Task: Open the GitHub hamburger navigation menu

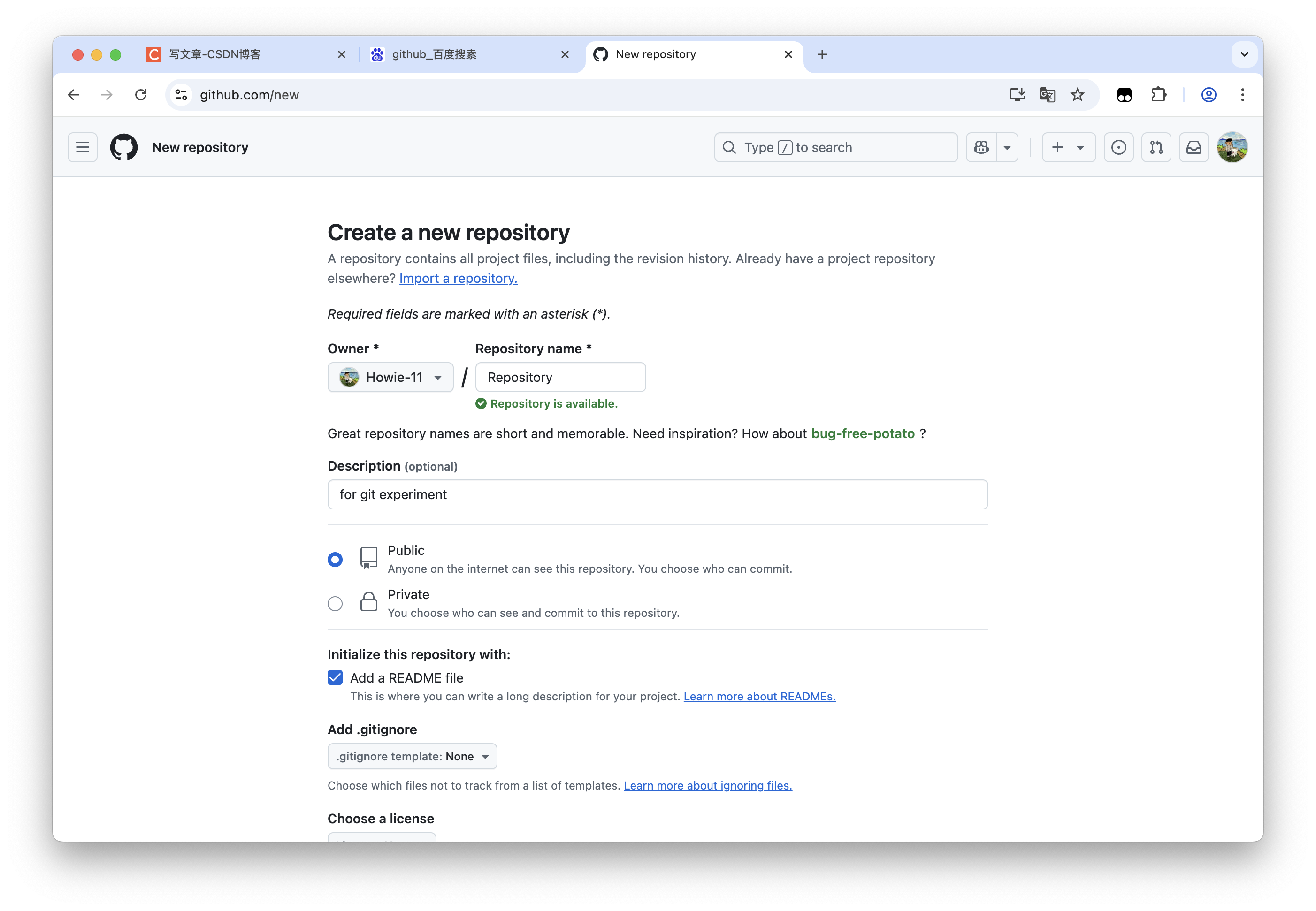Action: coord(82,147)
